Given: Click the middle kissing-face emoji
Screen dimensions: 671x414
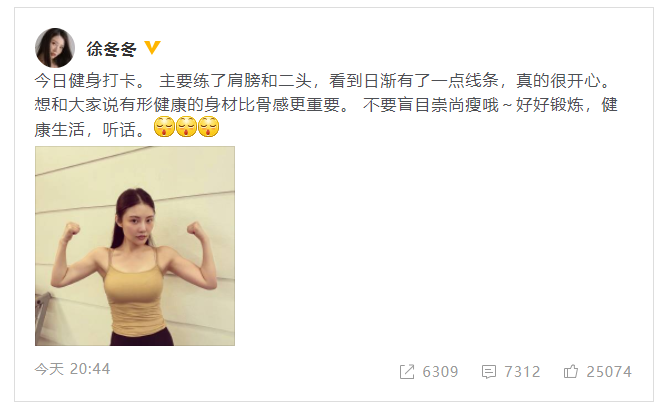Looking at the screenshot, I should tap(187, 126).
